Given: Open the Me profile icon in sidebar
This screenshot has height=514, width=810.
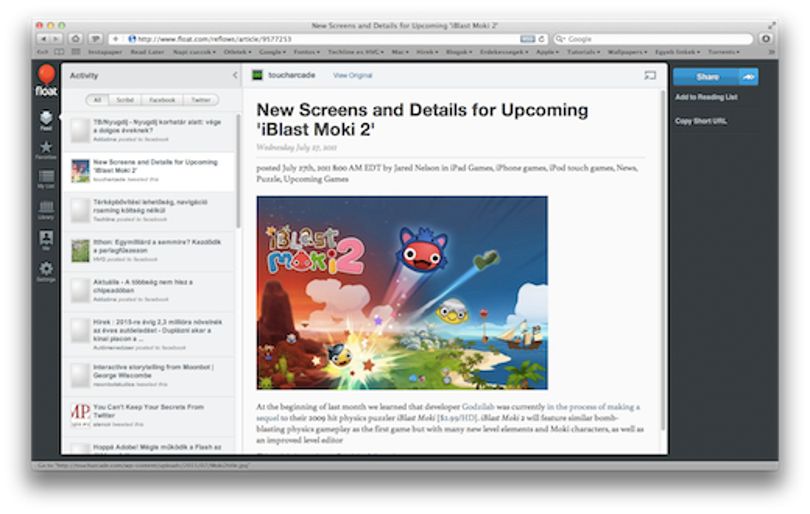Looking at the screenshot, I should [46, 240].
